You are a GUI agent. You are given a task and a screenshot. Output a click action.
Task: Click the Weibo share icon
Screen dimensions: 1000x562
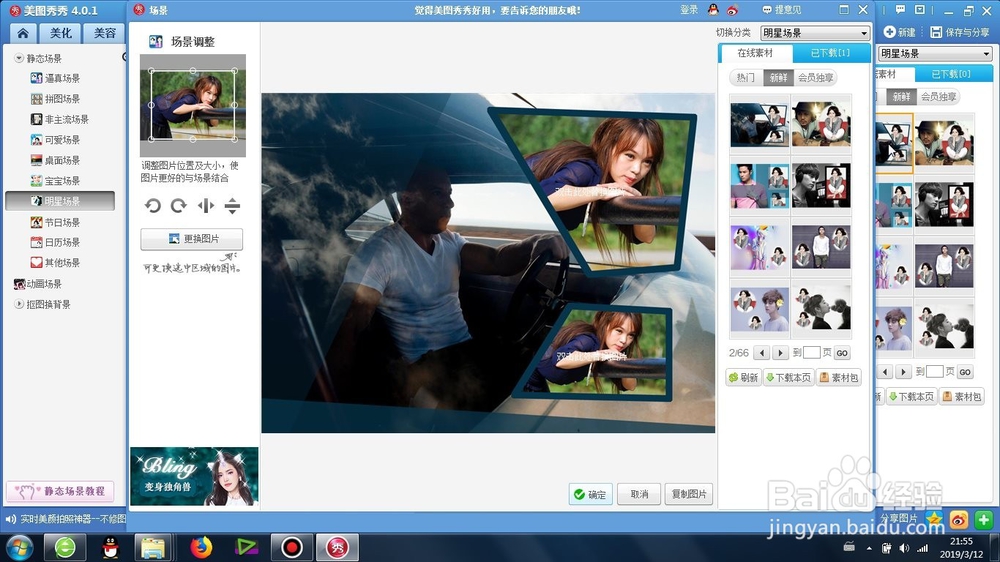point(959,519)
